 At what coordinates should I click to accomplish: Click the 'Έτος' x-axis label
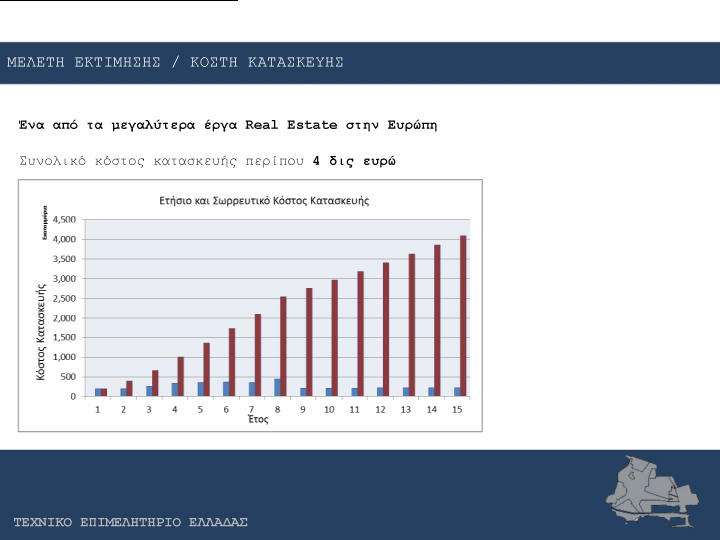pyautogui.click(x=258, y=421)
